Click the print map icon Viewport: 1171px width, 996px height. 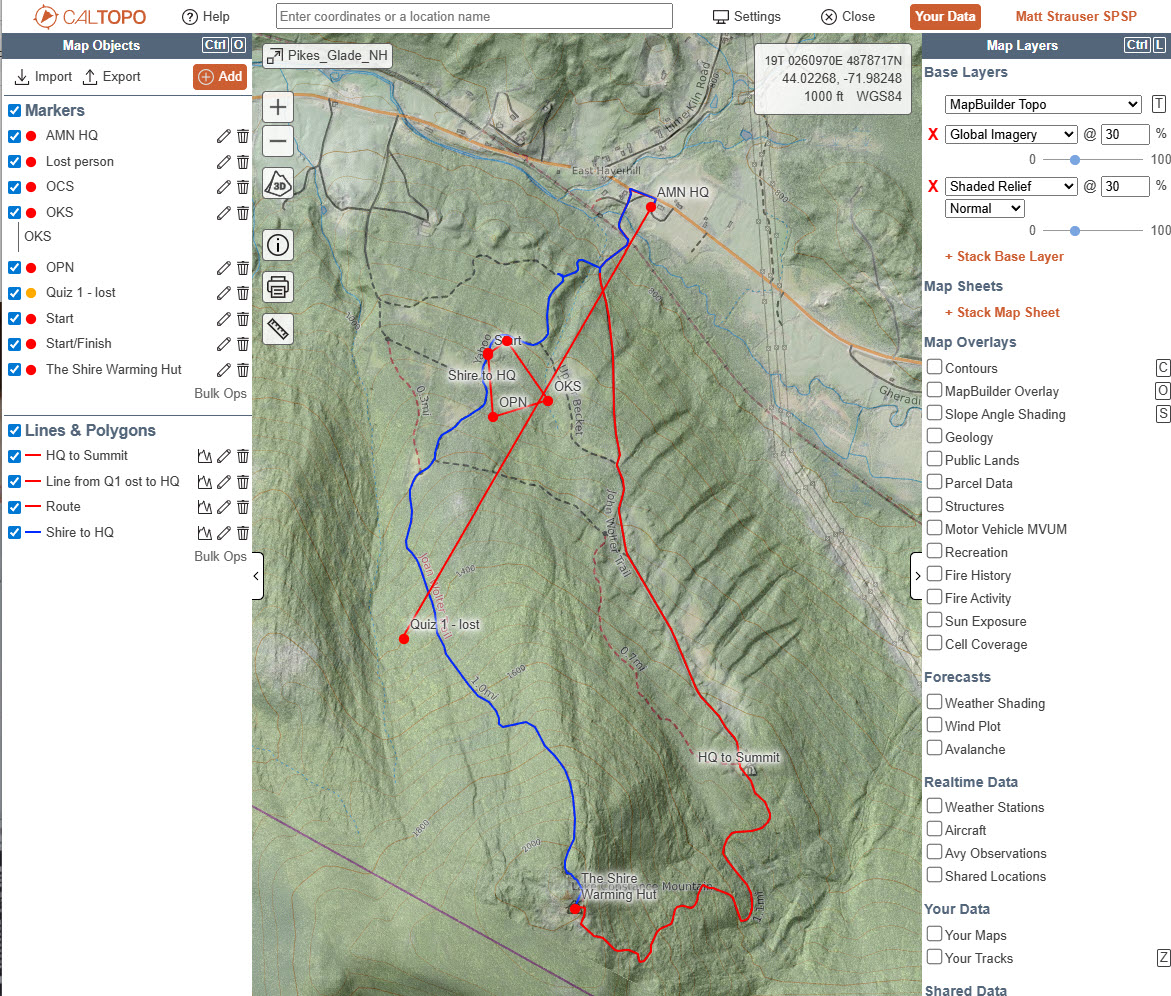[x=278, y=287]
